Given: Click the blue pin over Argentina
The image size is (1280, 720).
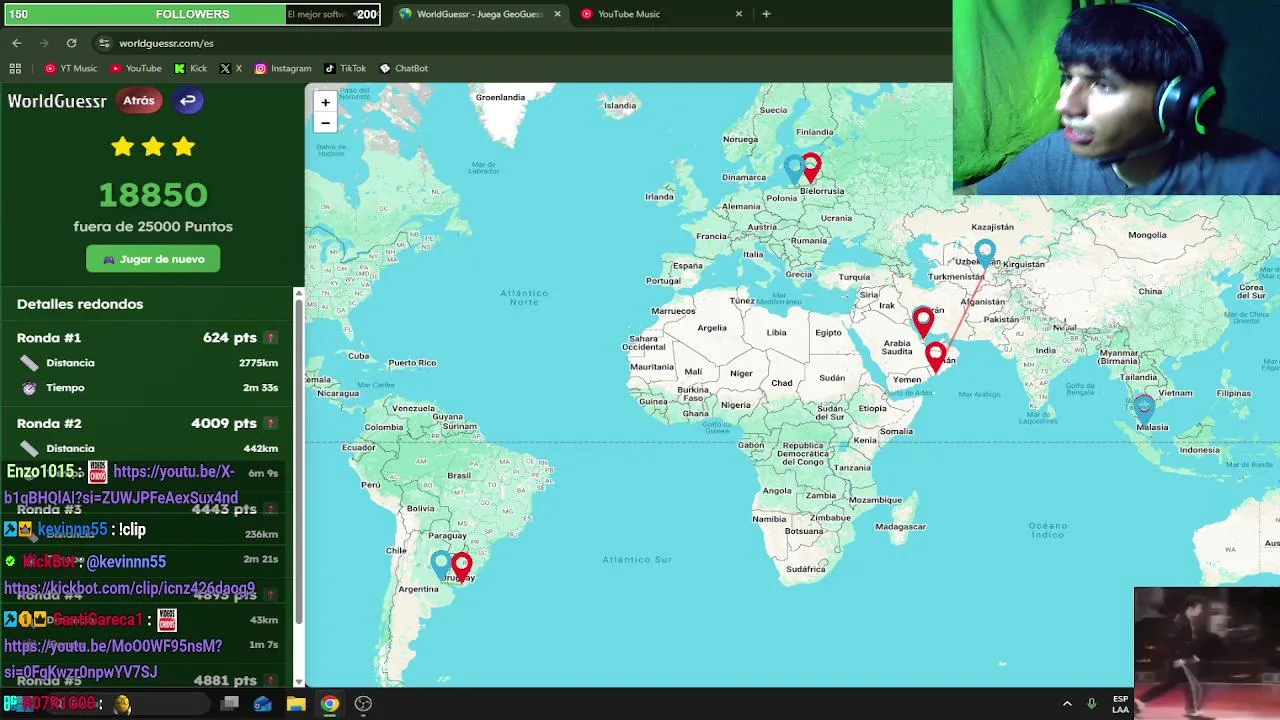Looking at the screenshot, I should [x=441, y=563].
